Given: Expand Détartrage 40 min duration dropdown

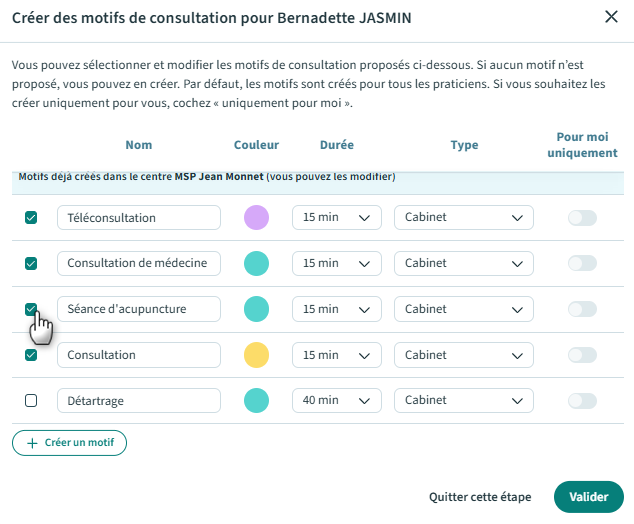Looking at the screenshot, I should [336, 400].
